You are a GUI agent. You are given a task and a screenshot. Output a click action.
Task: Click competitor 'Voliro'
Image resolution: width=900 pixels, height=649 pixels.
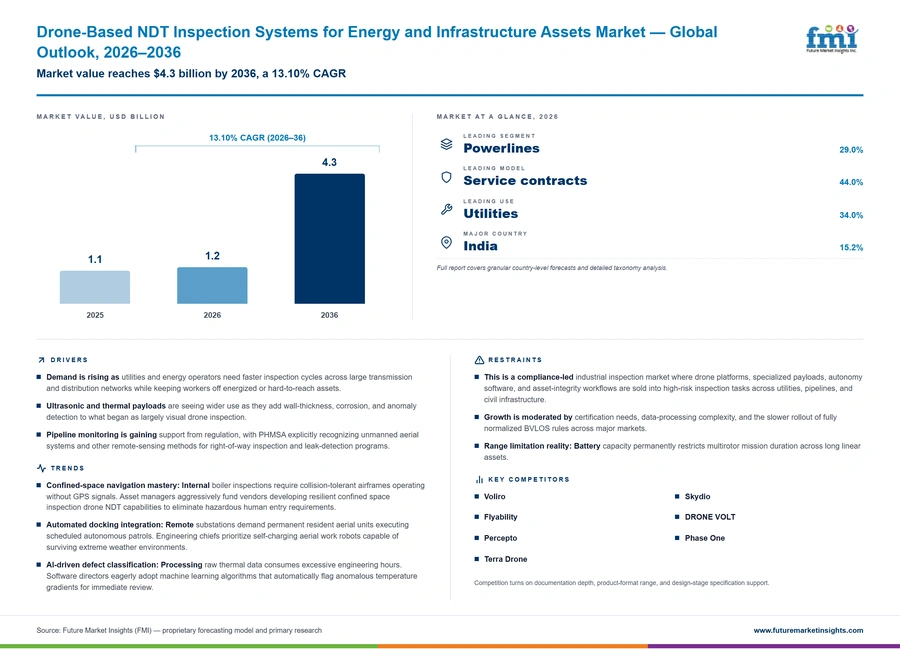(x=494, y=496)
